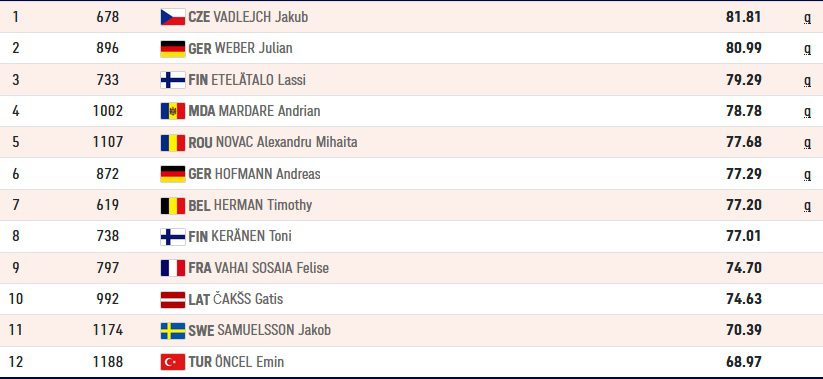Click the French flag next to VAHAI SOSAIA
This screenshot has width=823, height=379.
coord(173,268)
